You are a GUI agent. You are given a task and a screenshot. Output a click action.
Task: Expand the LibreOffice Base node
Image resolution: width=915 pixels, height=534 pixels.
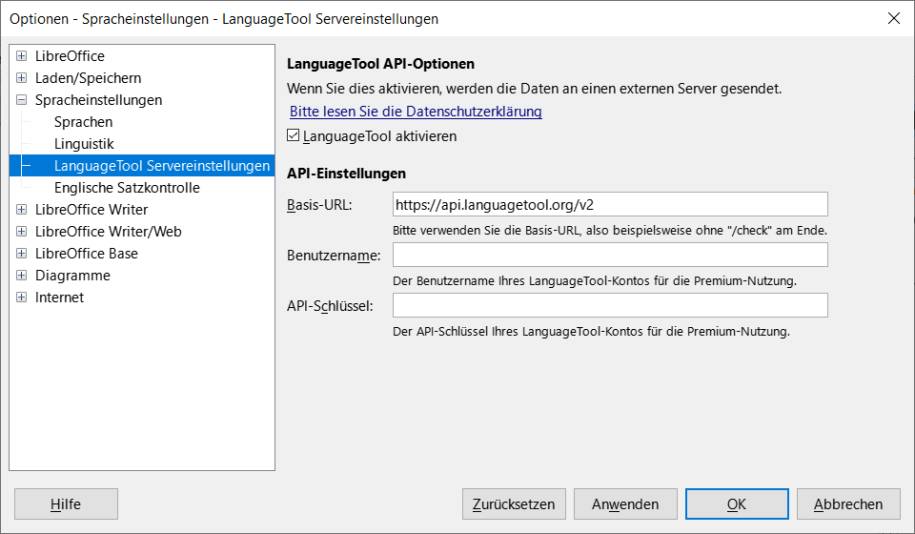pyautogui.click(x=22, y=253)
